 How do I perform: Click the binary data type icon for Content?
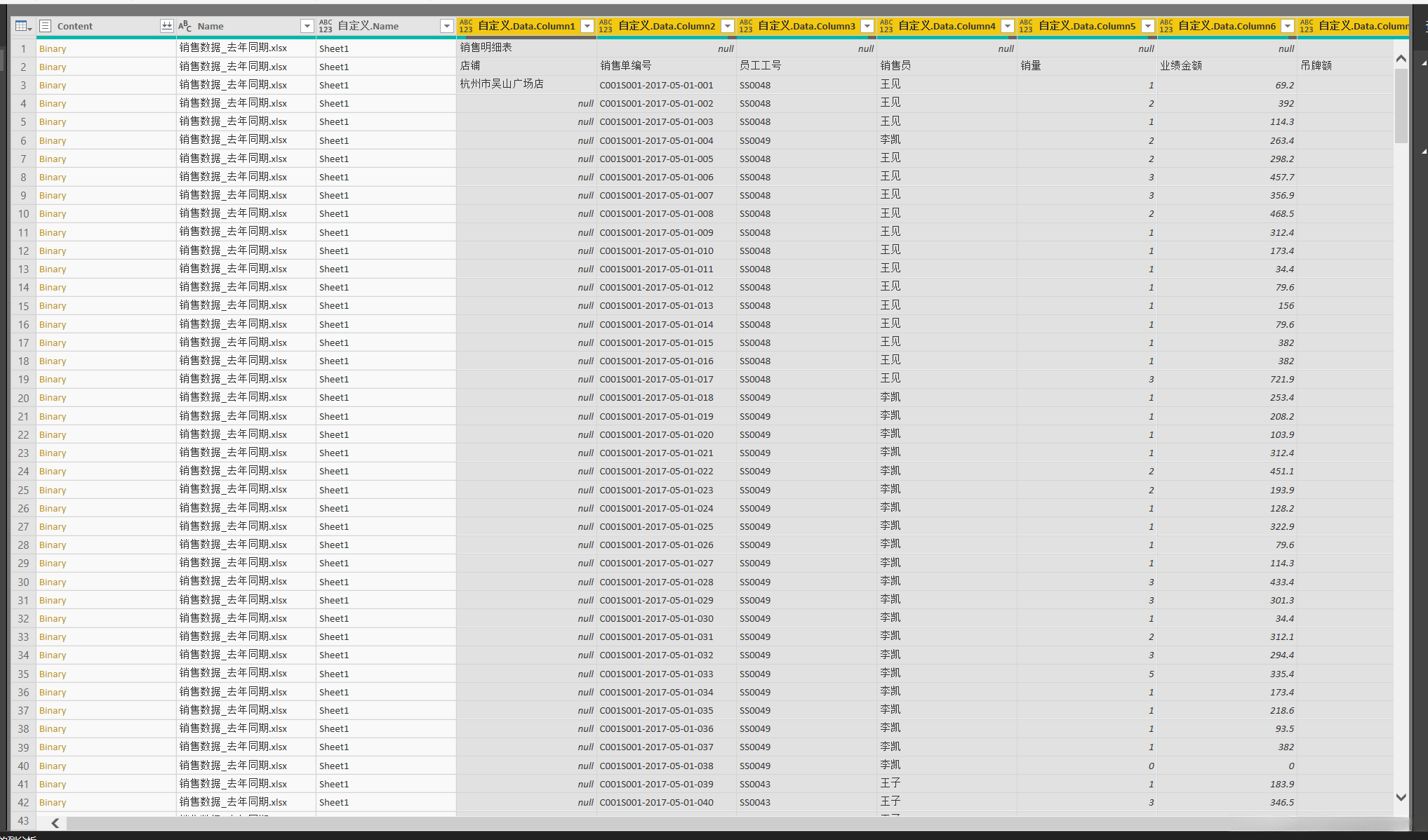pyautogui.click(x=46, y=26)
